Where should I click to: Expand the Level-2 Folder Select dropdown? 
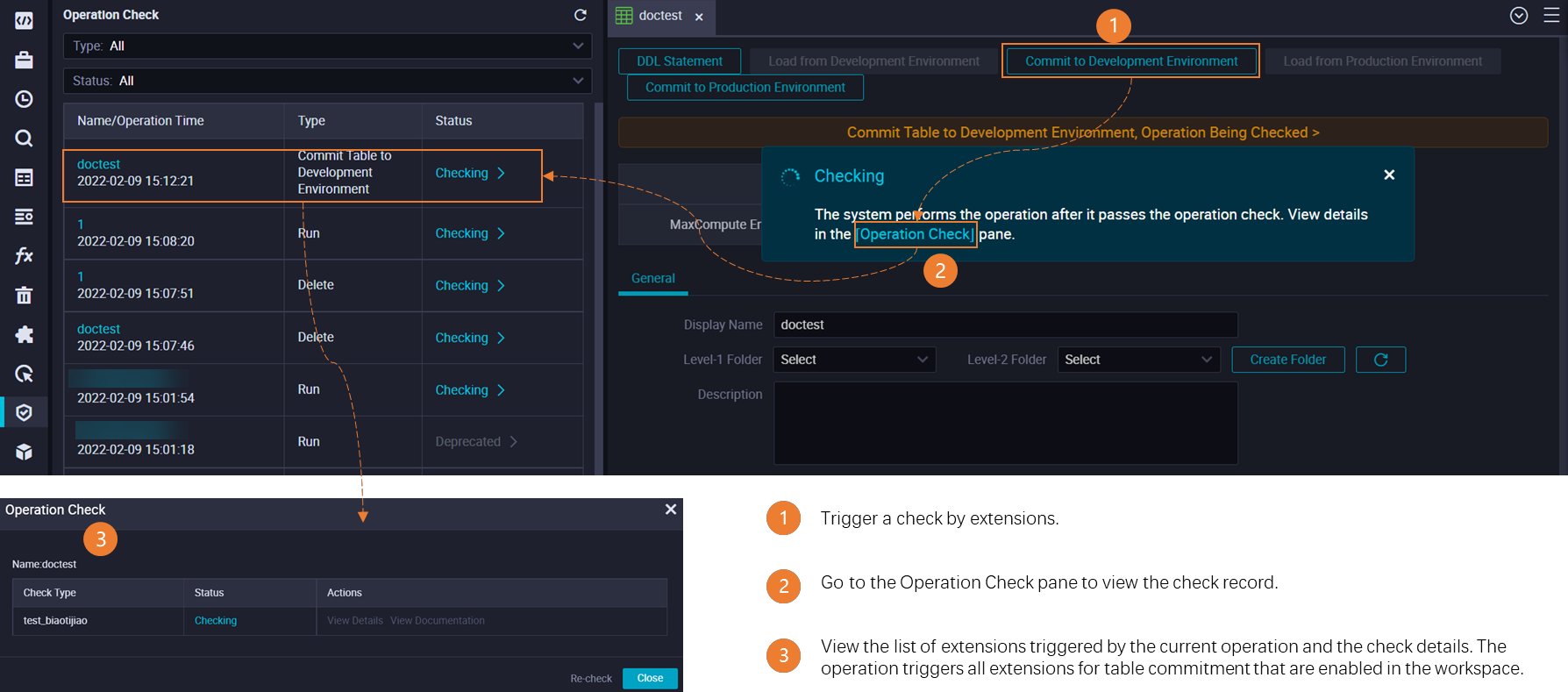pos(1138,360)
